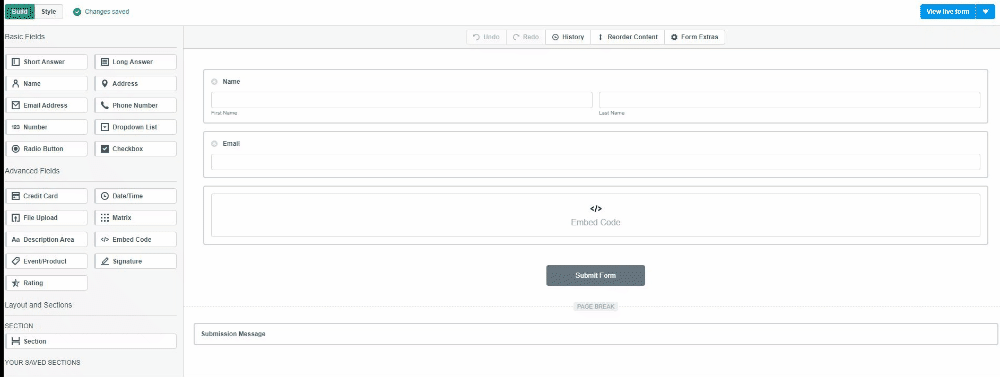Click the Submit Form button

click(596, 276)
